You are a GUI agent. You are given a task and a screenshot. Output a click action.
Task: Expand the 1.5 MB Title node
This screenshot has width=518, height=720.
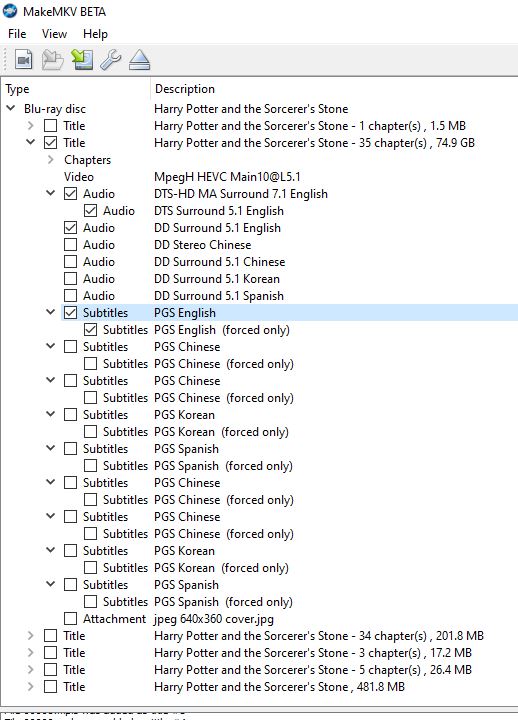tap(30, 125)
